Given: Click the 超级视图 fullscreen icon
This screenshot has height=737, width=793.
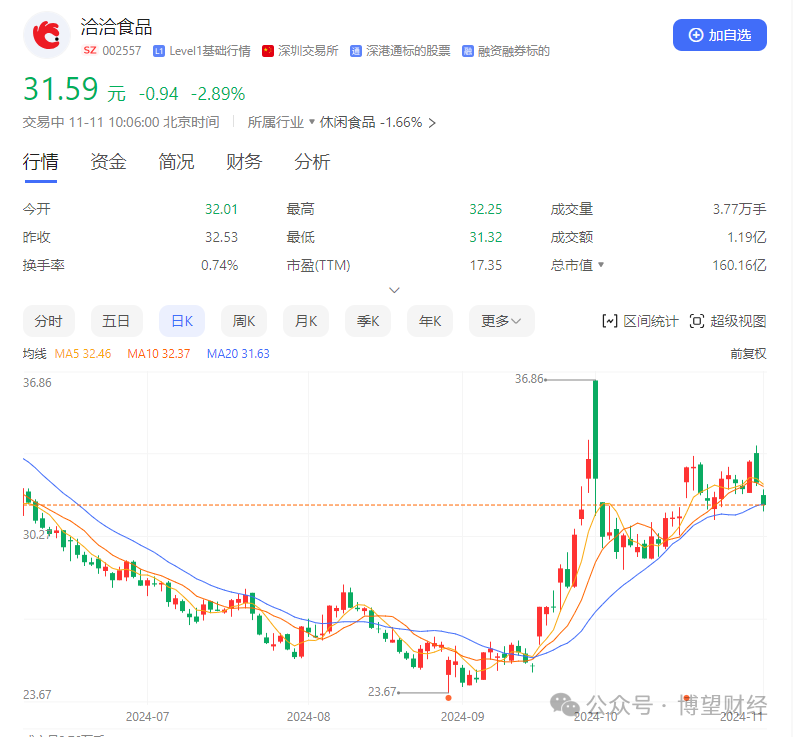Looking at the screenshot, I should tap(696, 321).
